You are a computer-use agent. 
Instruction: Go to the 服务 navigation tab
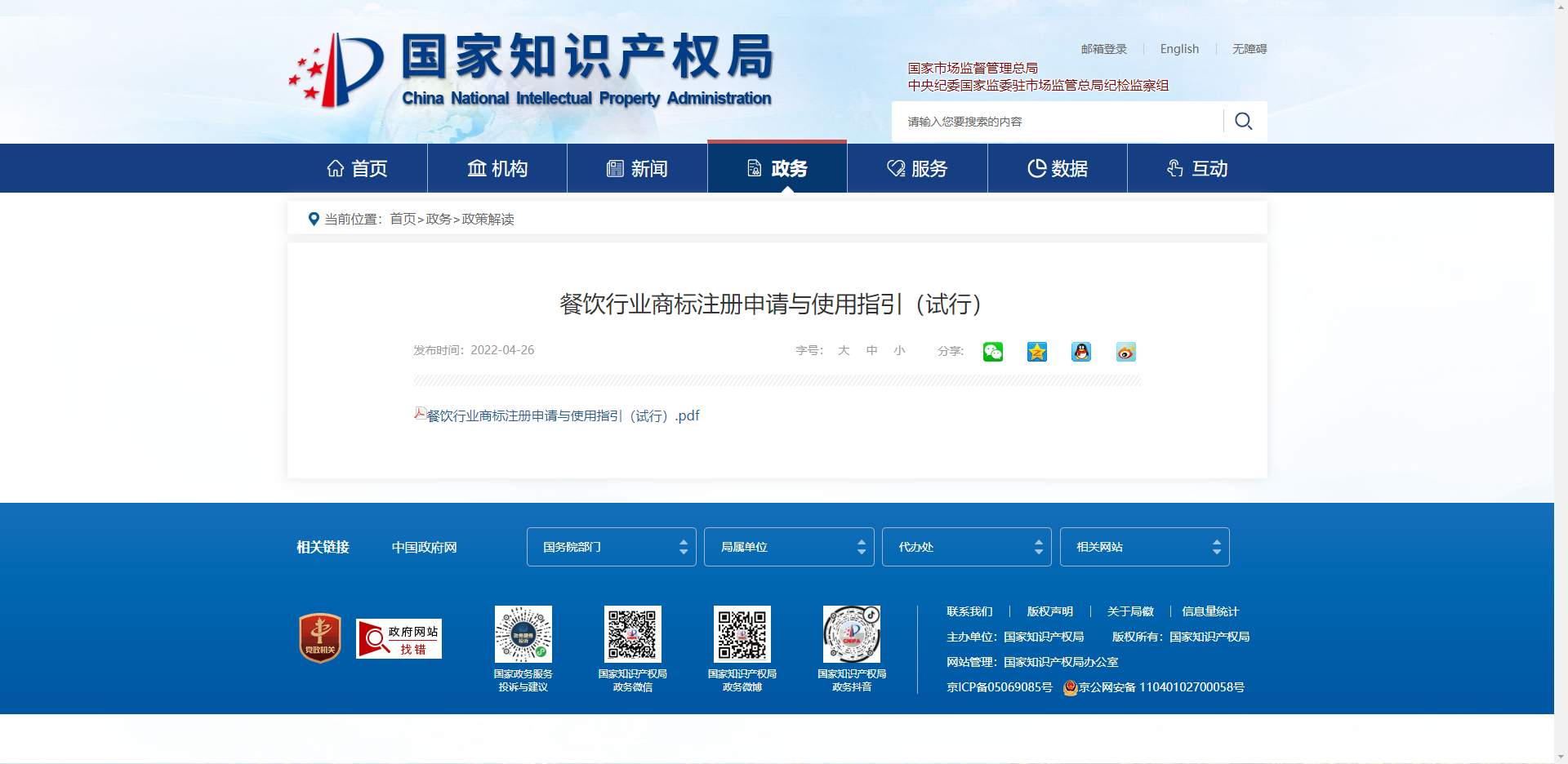[x=917, y=169]
